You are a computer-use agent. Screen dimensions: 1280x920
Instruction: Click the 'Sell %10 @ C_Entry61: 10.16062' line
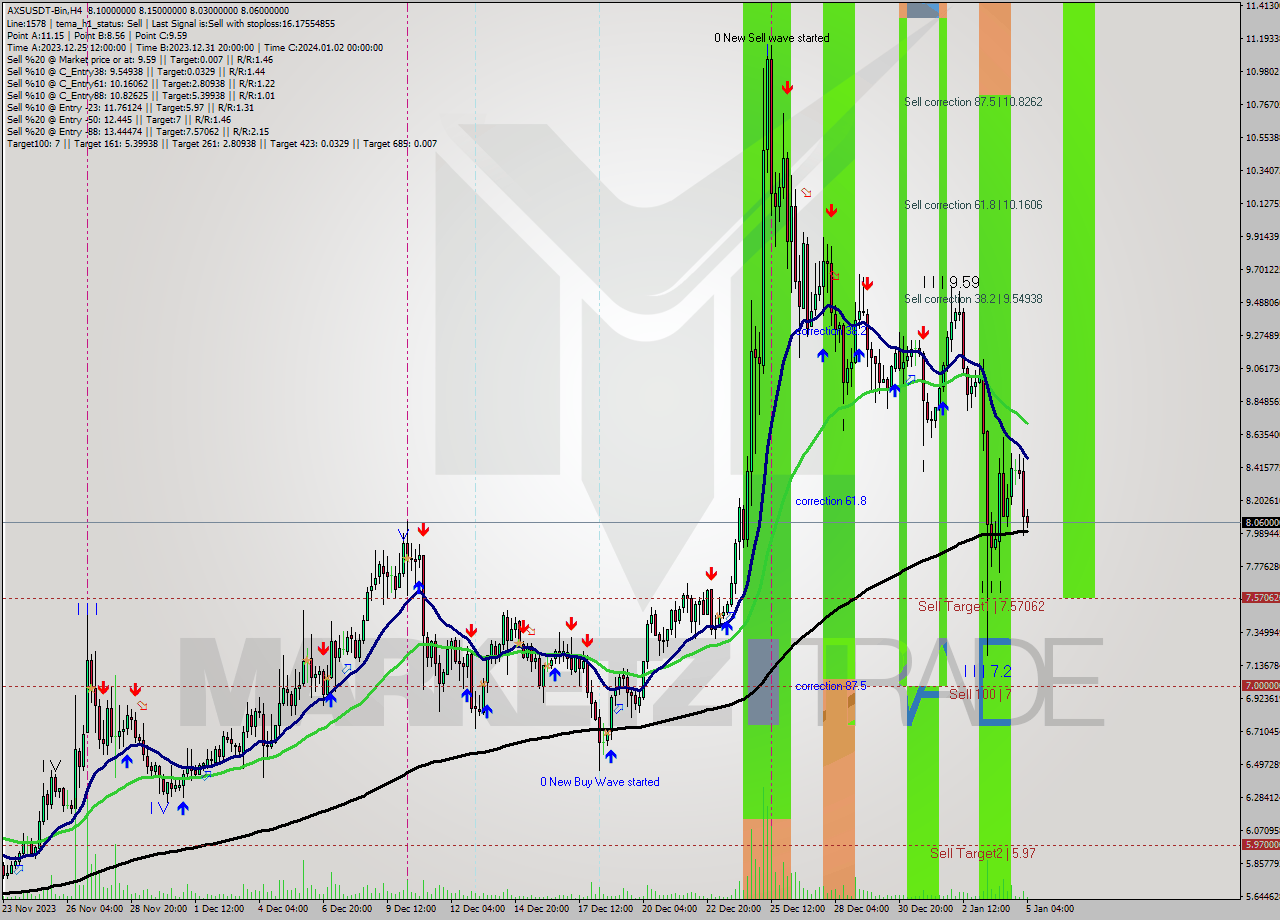point(143,83)
